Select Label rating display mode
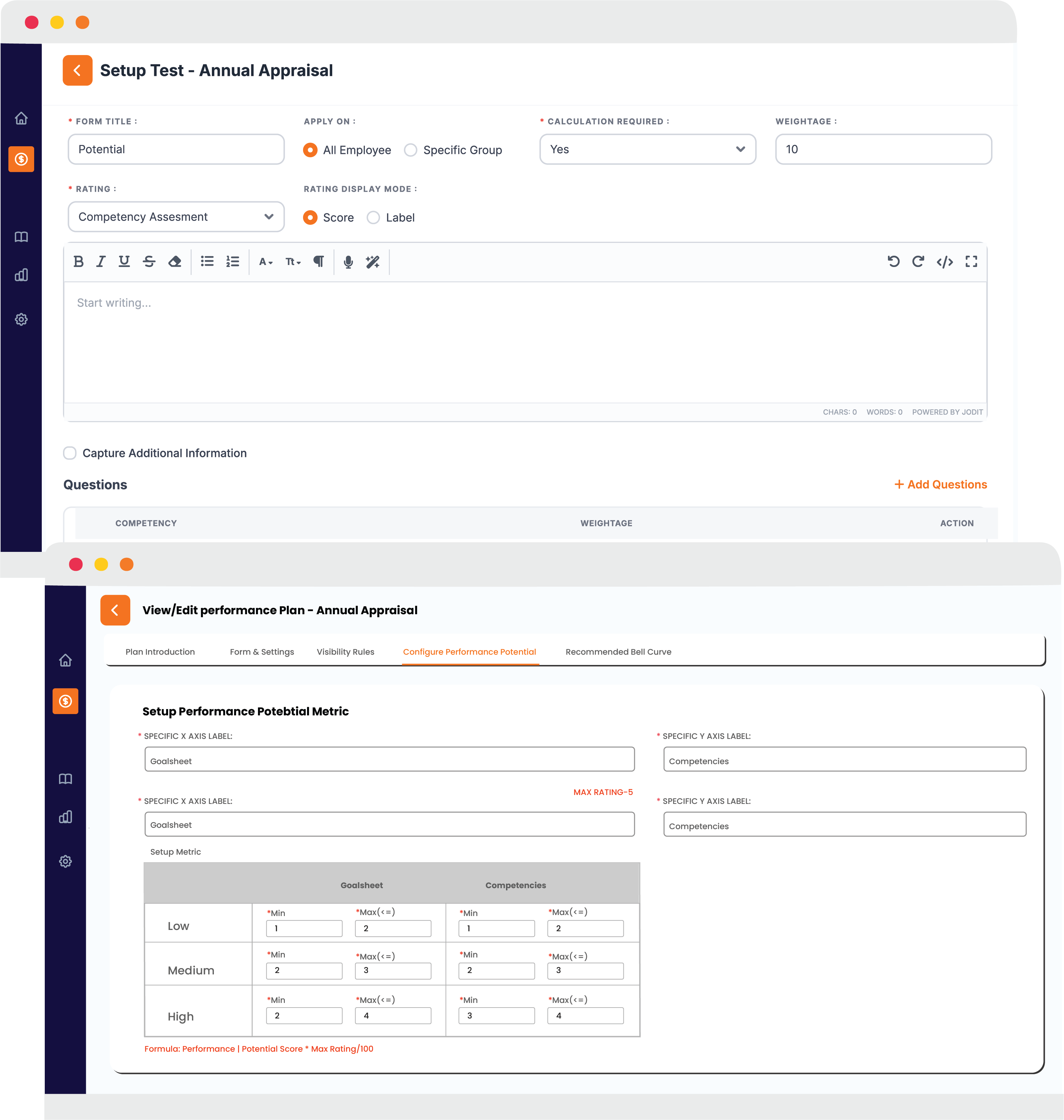This screenshot has height=1120, width=1064. coord(373,217)
